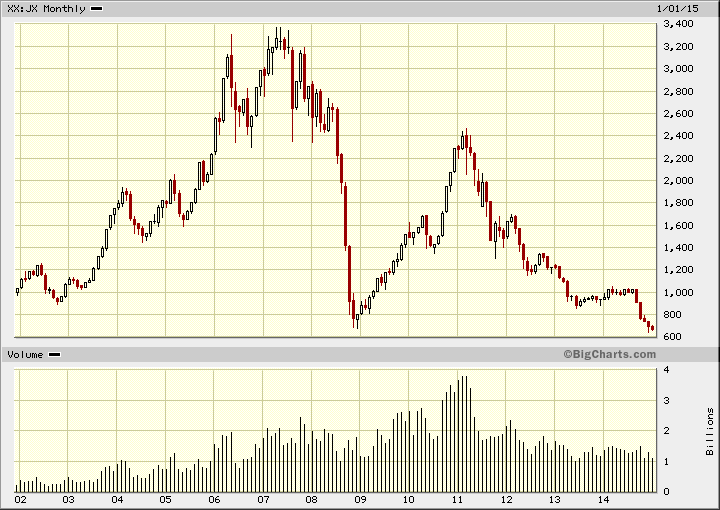This screenshot has height=510, width=720.
Task: Select year 07 on the time axis
Action: coord(263,499)
